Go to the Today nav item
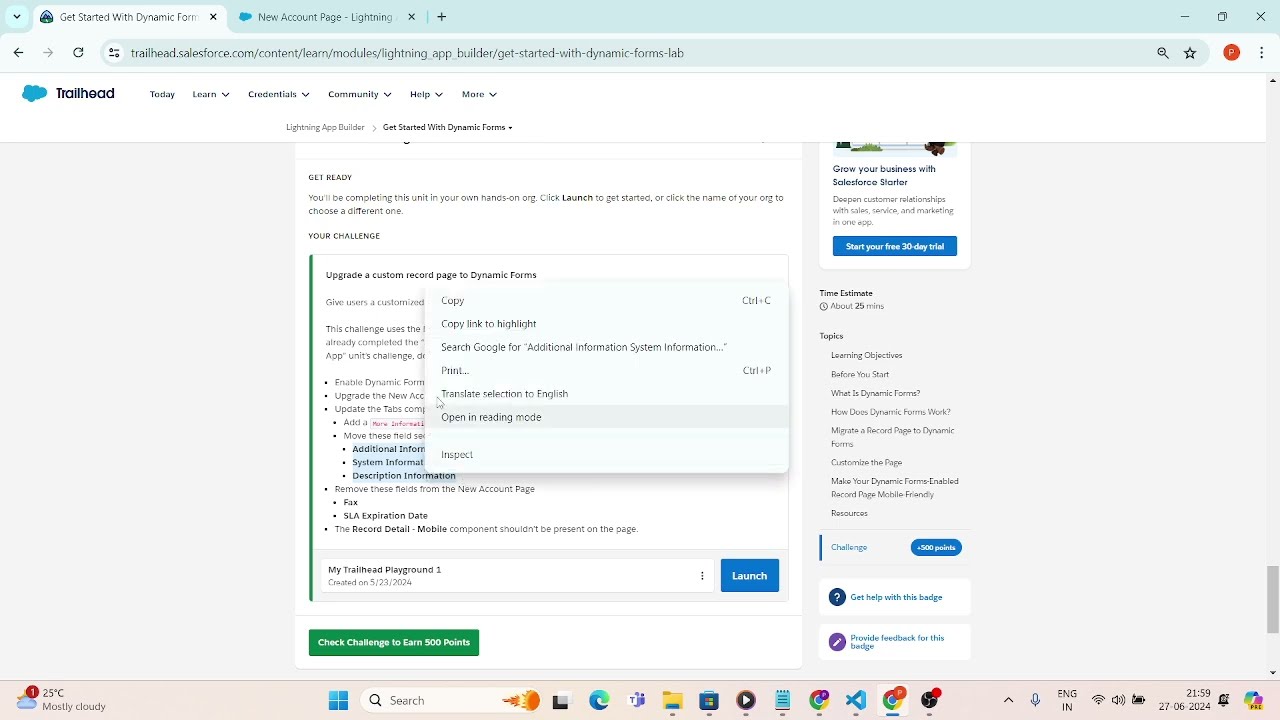Image resolution: width=1280 pixels, height=720 pixels. 162,94
